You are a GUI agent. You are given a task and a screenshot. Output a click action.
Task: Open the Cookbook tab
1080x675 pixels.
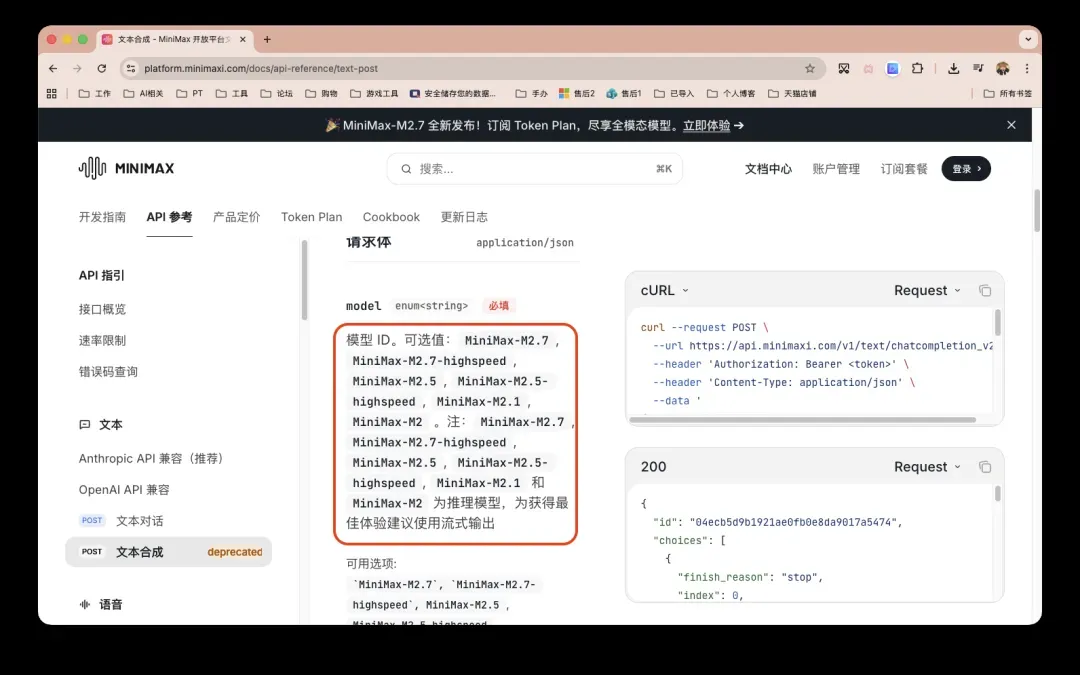[x=391, y=217]
